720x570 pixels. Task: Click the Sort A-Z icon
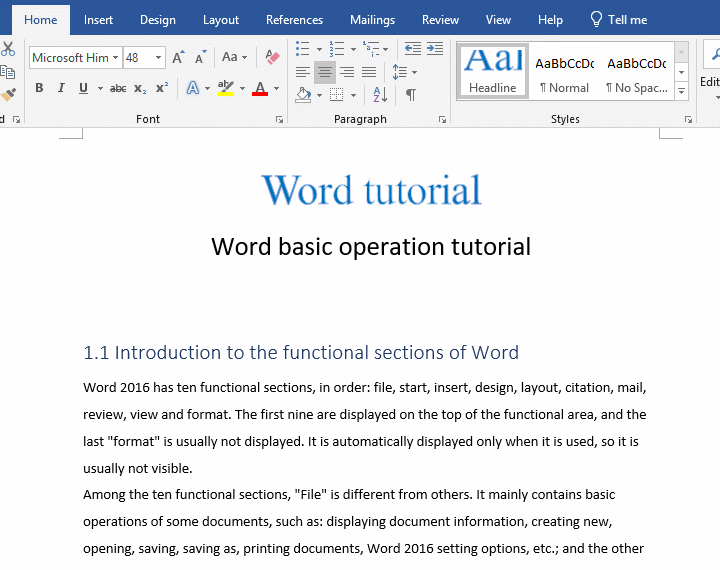pyautogui.click(x=380, y=95)
